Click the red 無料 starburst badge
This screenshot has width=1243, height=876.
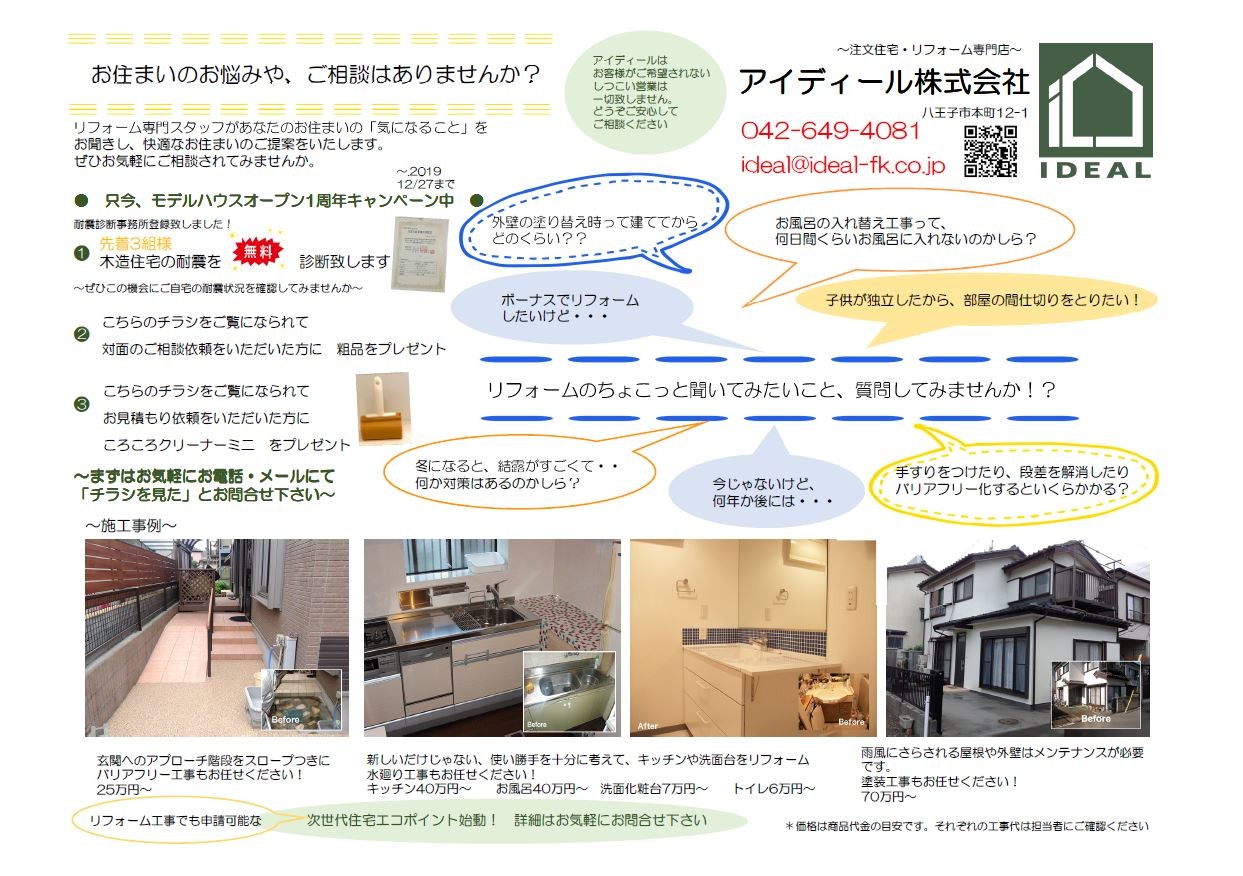pyautogui.click(x=257, y=254)
